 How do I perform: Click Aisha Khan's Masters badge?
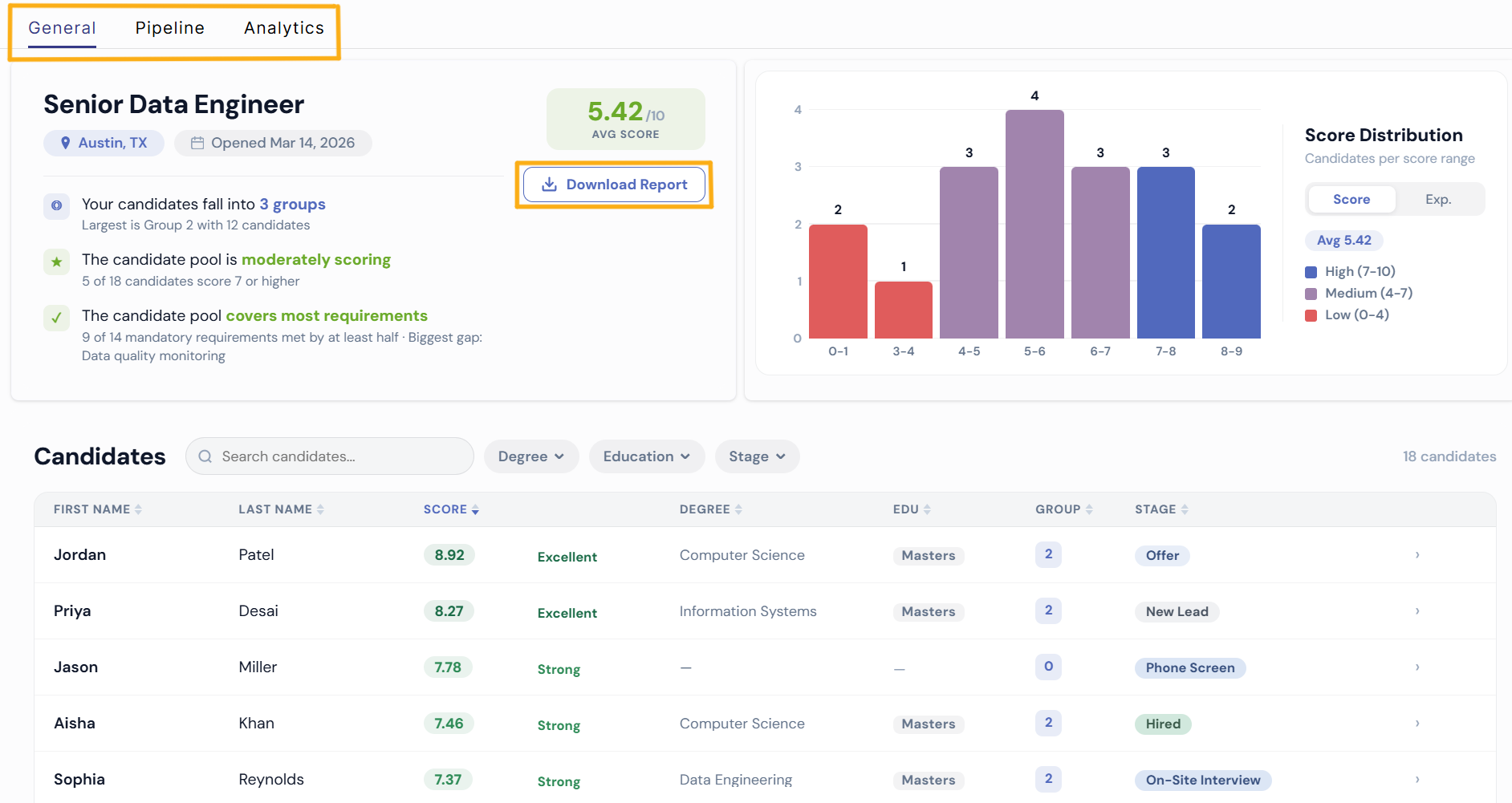[x=929, y=724]
